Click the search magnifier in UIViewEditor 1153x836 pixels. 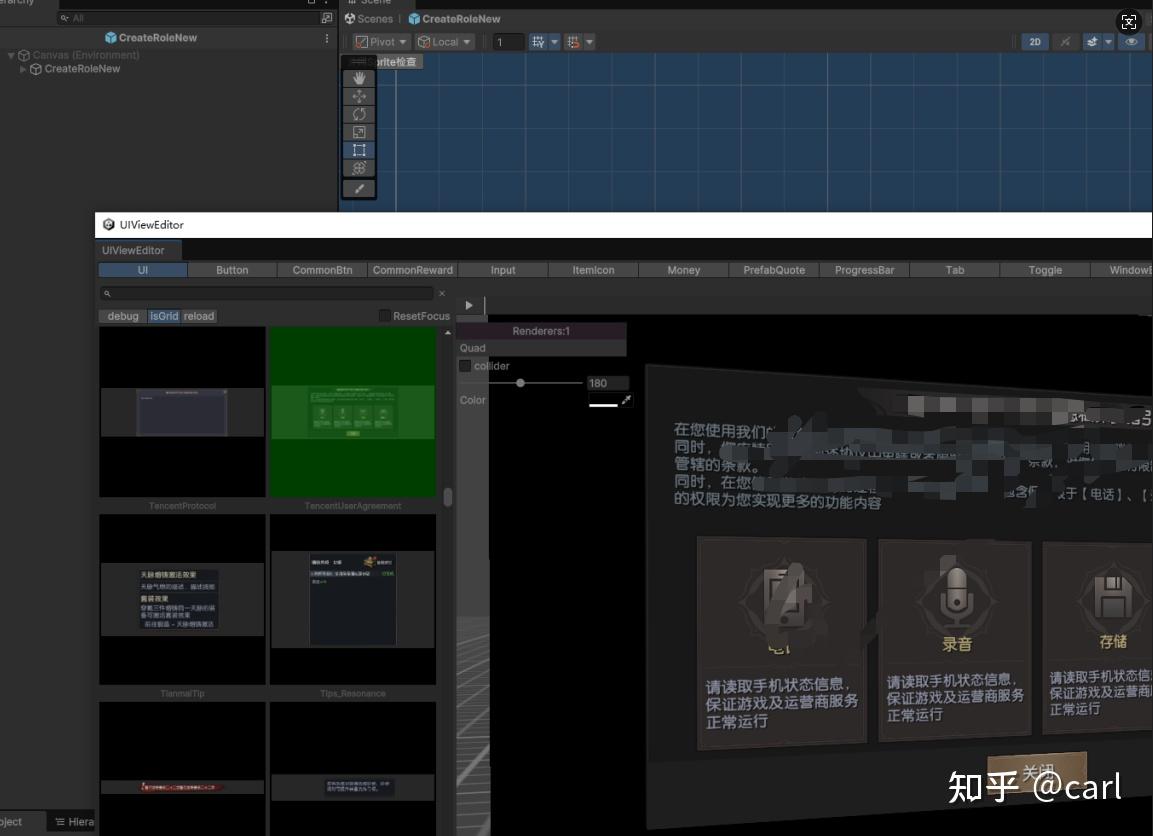click(x=107, y=293)
